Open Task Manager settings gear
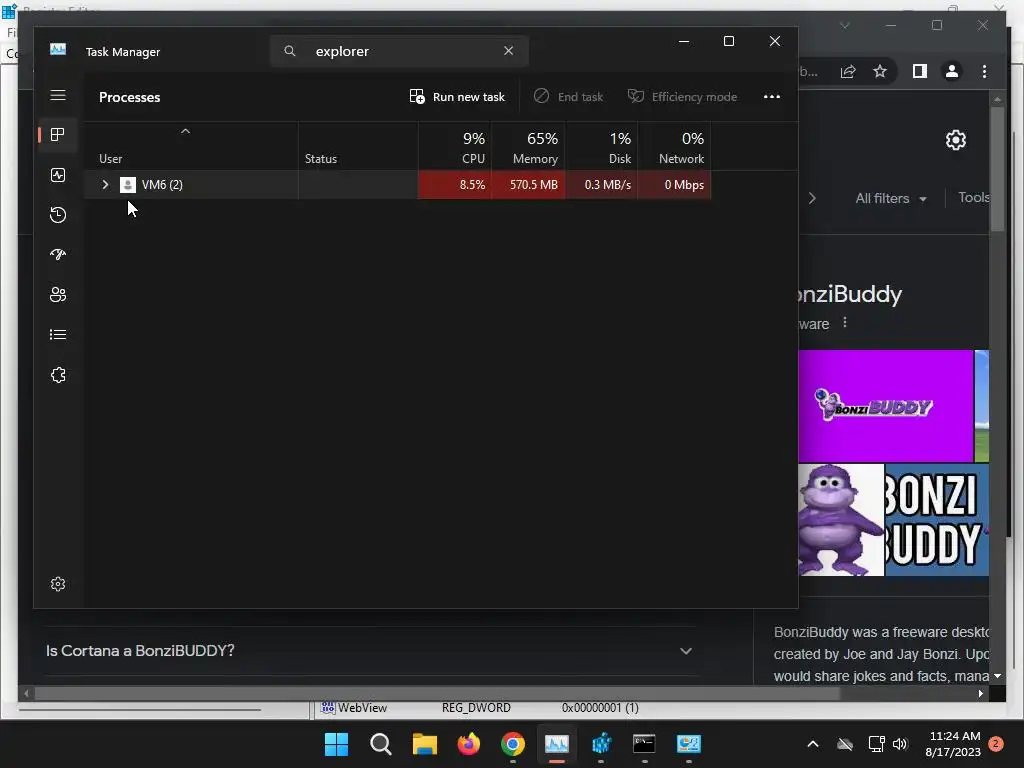1024x768 pixels. click(58, 584)
